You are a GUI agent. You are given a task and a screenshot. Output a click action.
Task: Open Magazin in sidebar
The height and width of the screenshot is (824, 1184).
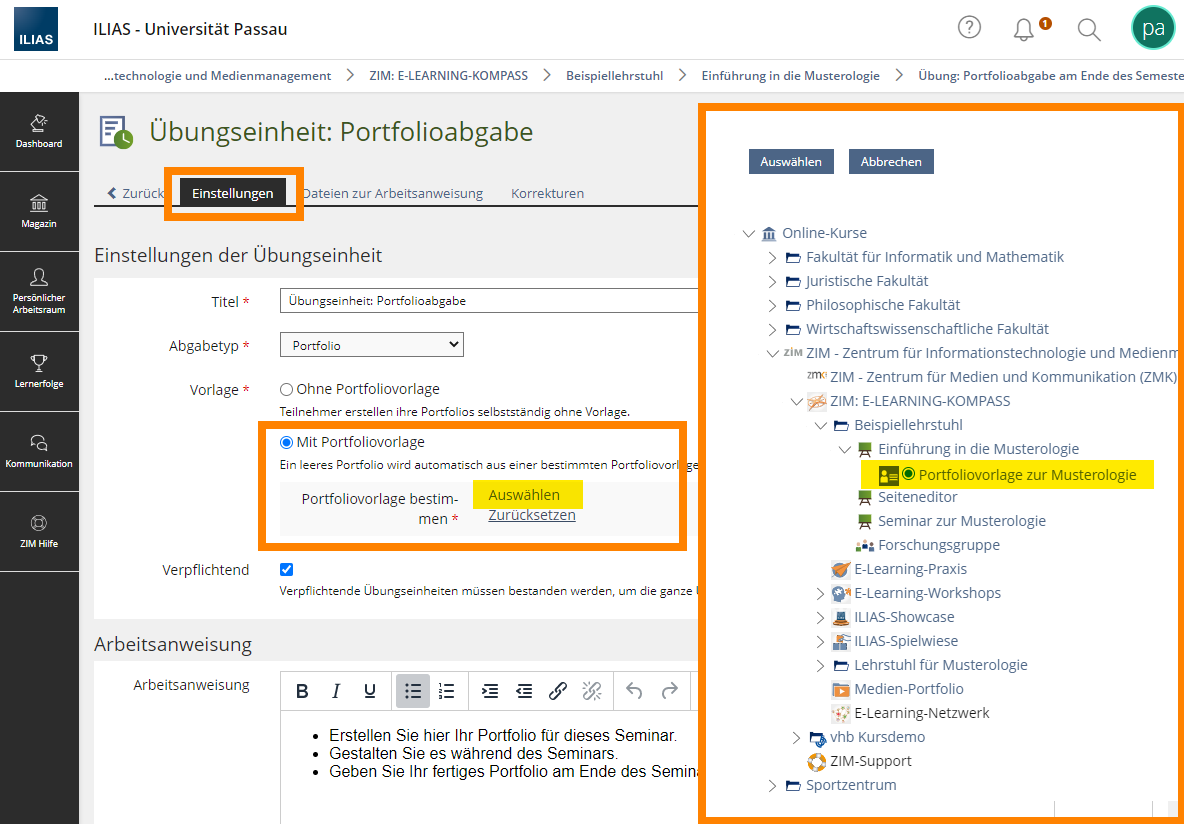[x=39, y=211]
